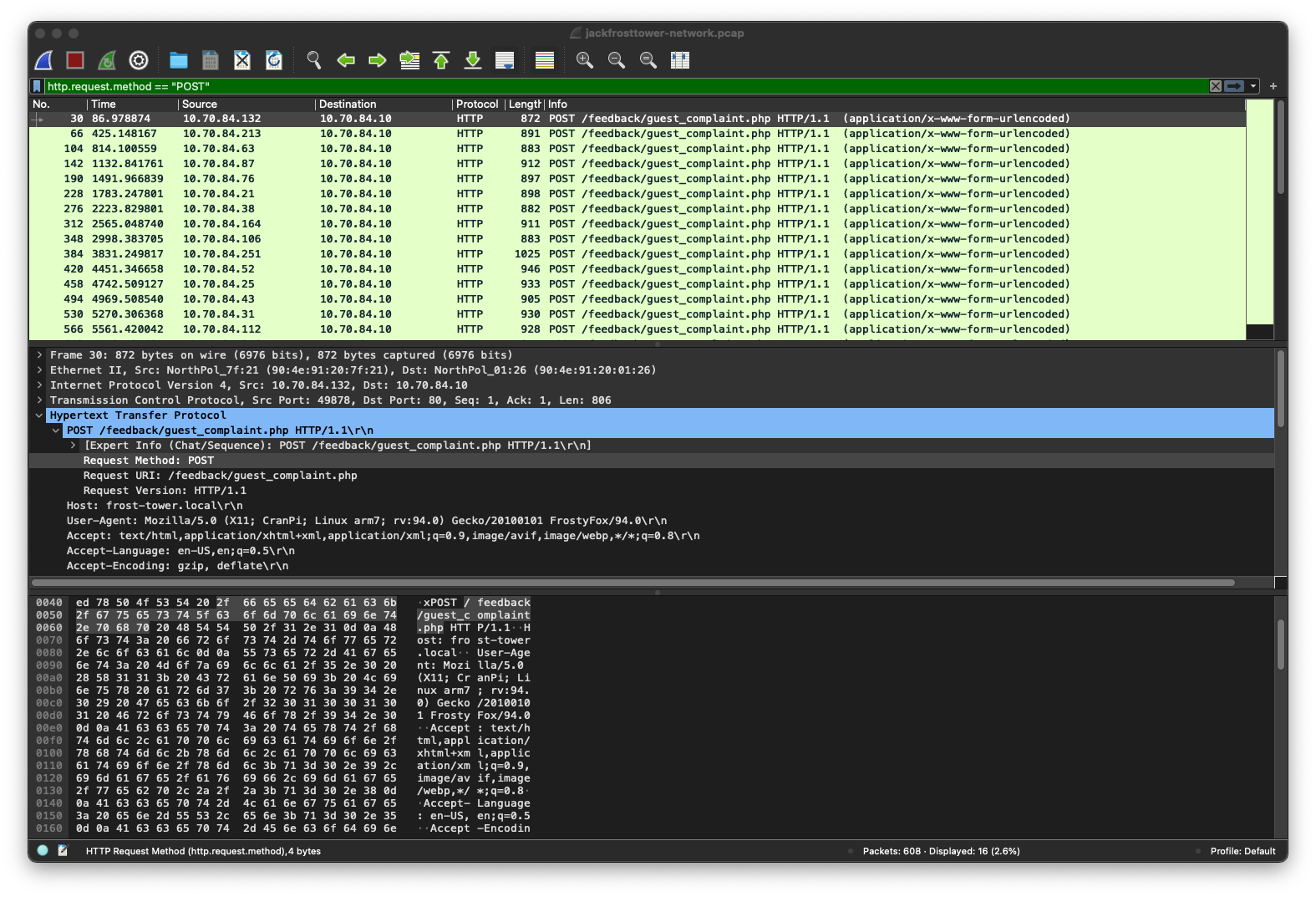
Task: Collapse the POST /feedback/guest_complaint.php request line
Action: [56, 431]
